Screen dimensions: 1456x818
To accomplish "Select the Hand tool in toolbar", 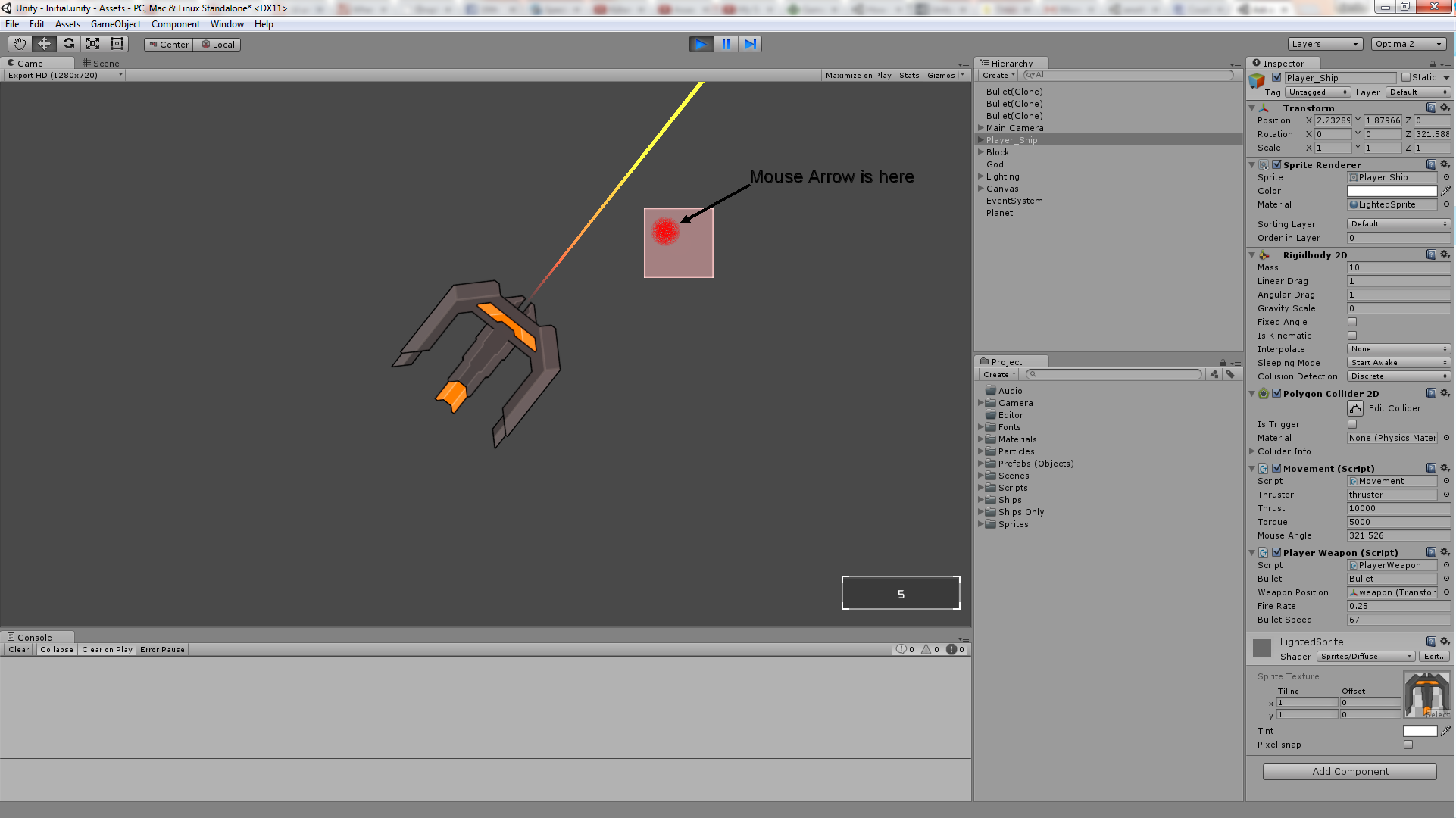I will pos(20,44).
